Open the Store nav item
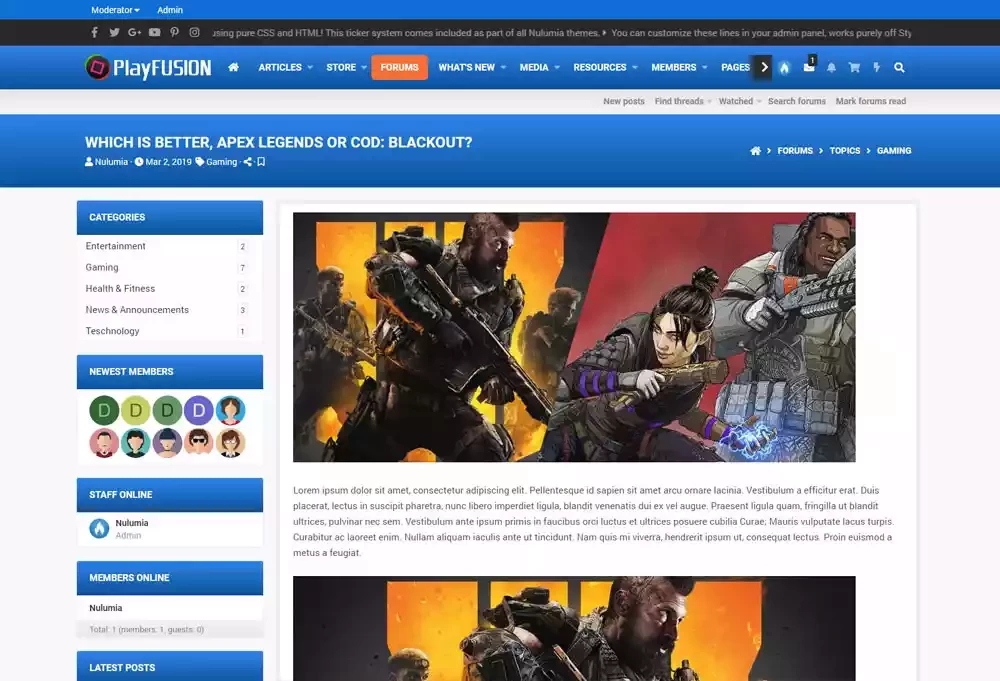 [341, 67]
